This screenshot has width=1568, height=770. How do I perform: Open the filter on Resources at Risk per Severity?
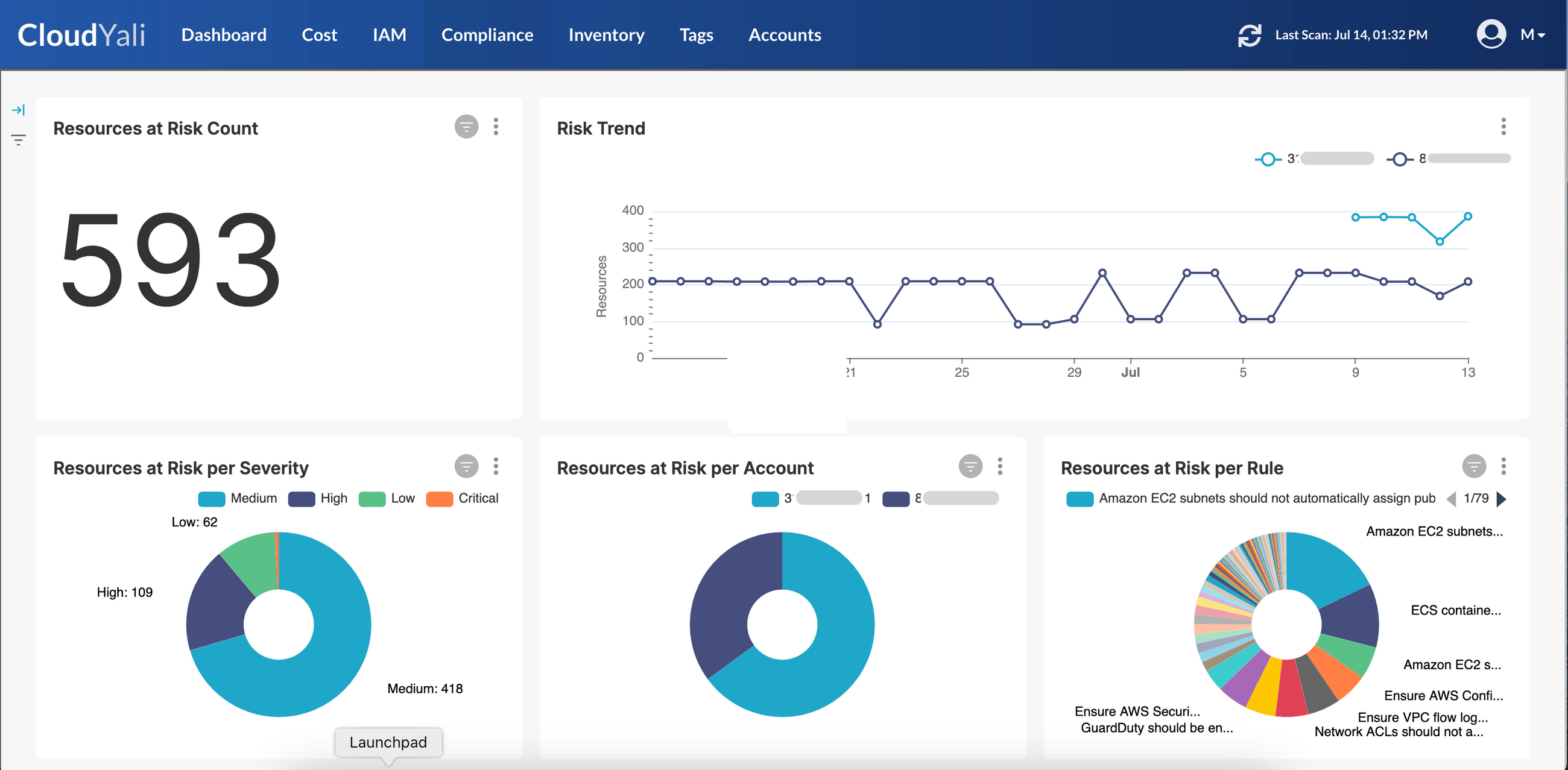[466, 466]
